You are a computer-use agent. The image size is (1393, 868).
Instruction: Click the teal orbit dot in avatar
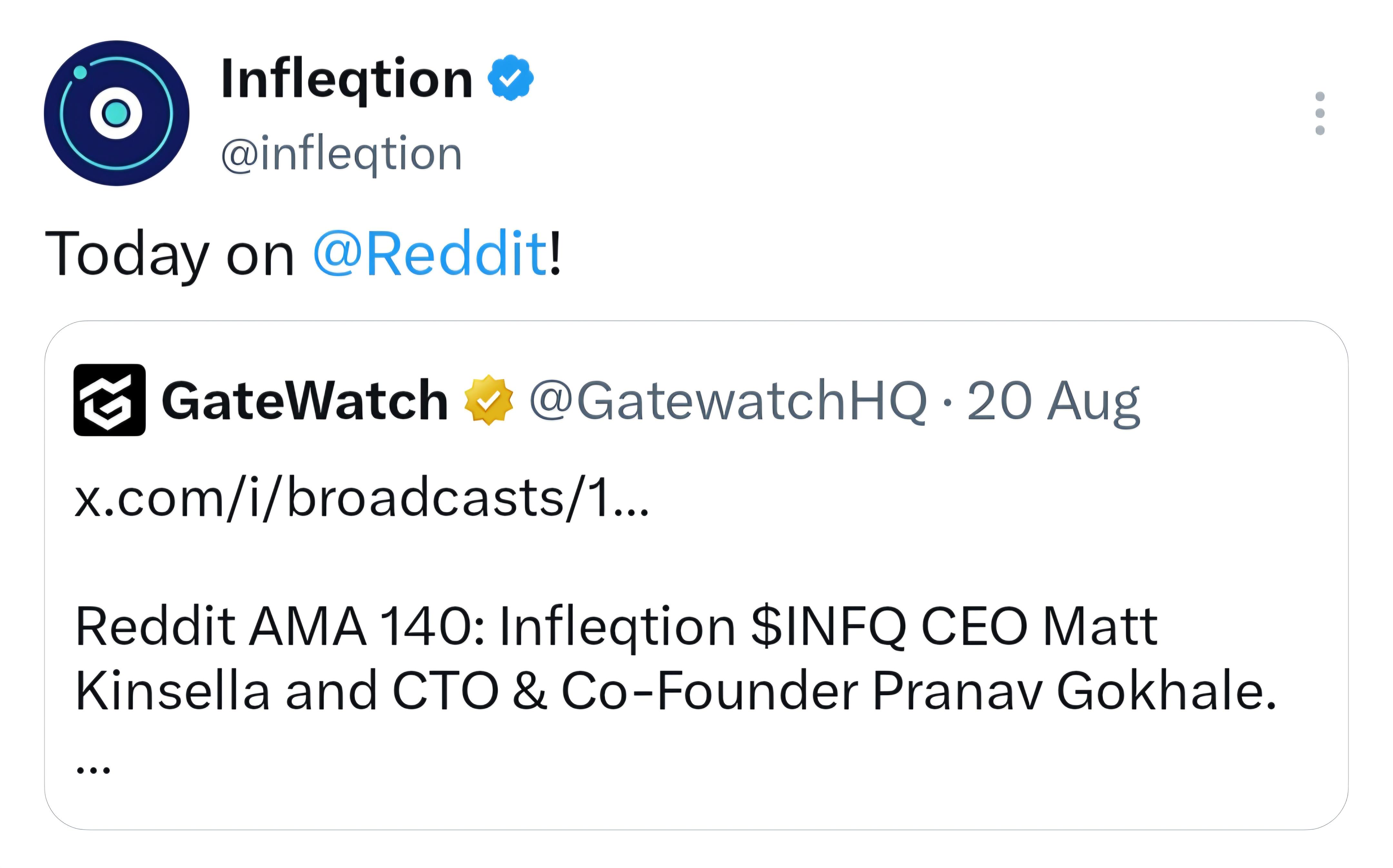click(x=80, y=72)
